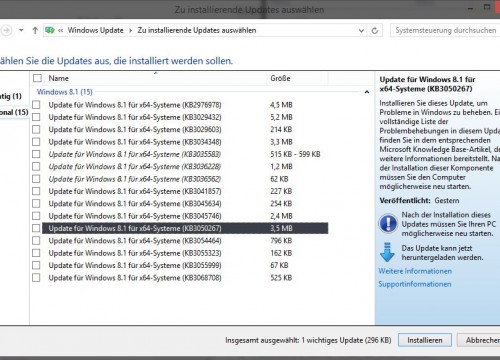The height and width of the screenshot is (360, 500).
Task: Check update KB3036562
Action: [36, 179]
